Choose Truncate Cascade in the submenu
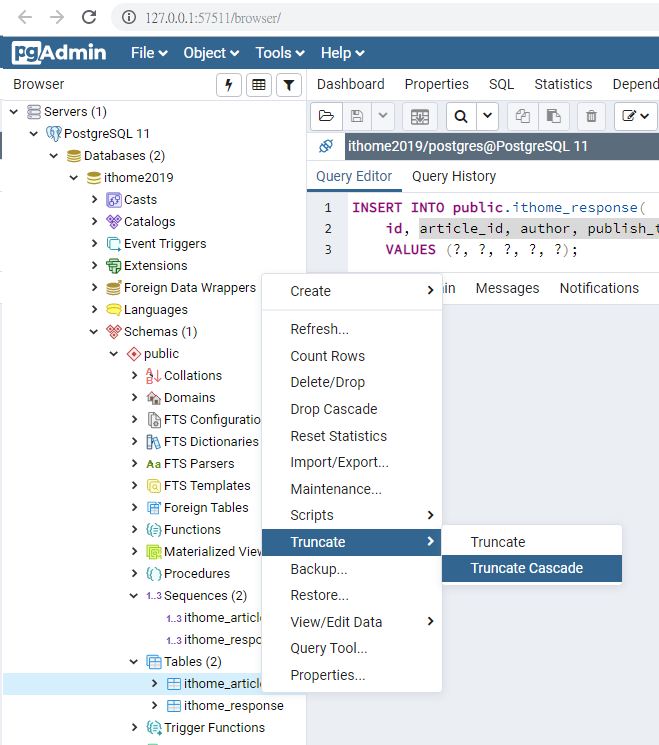659x745 pixels. pyautogui.click(x=532, y=568)
